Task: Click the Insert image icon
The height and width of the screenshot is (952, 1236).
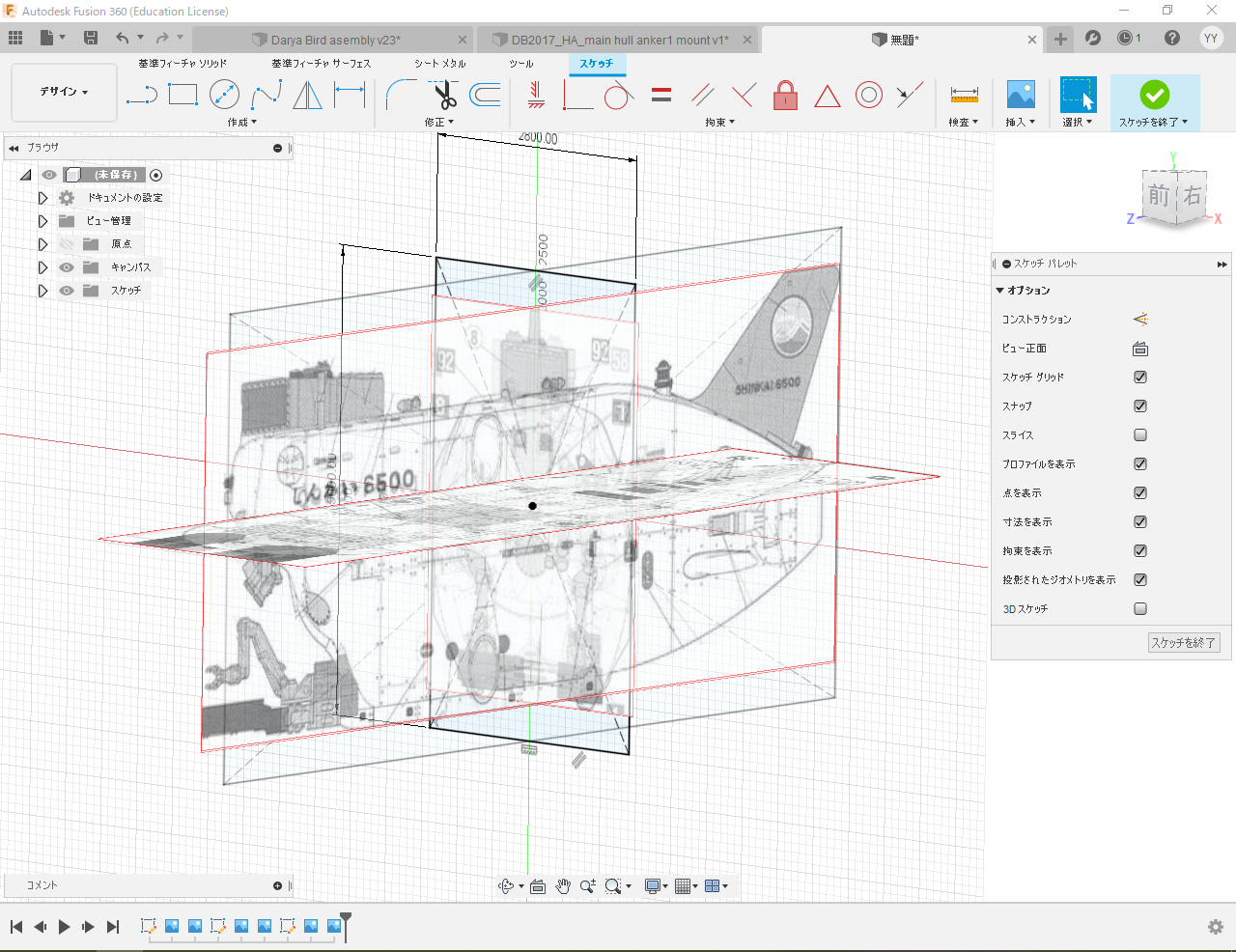Action: 1021,95
